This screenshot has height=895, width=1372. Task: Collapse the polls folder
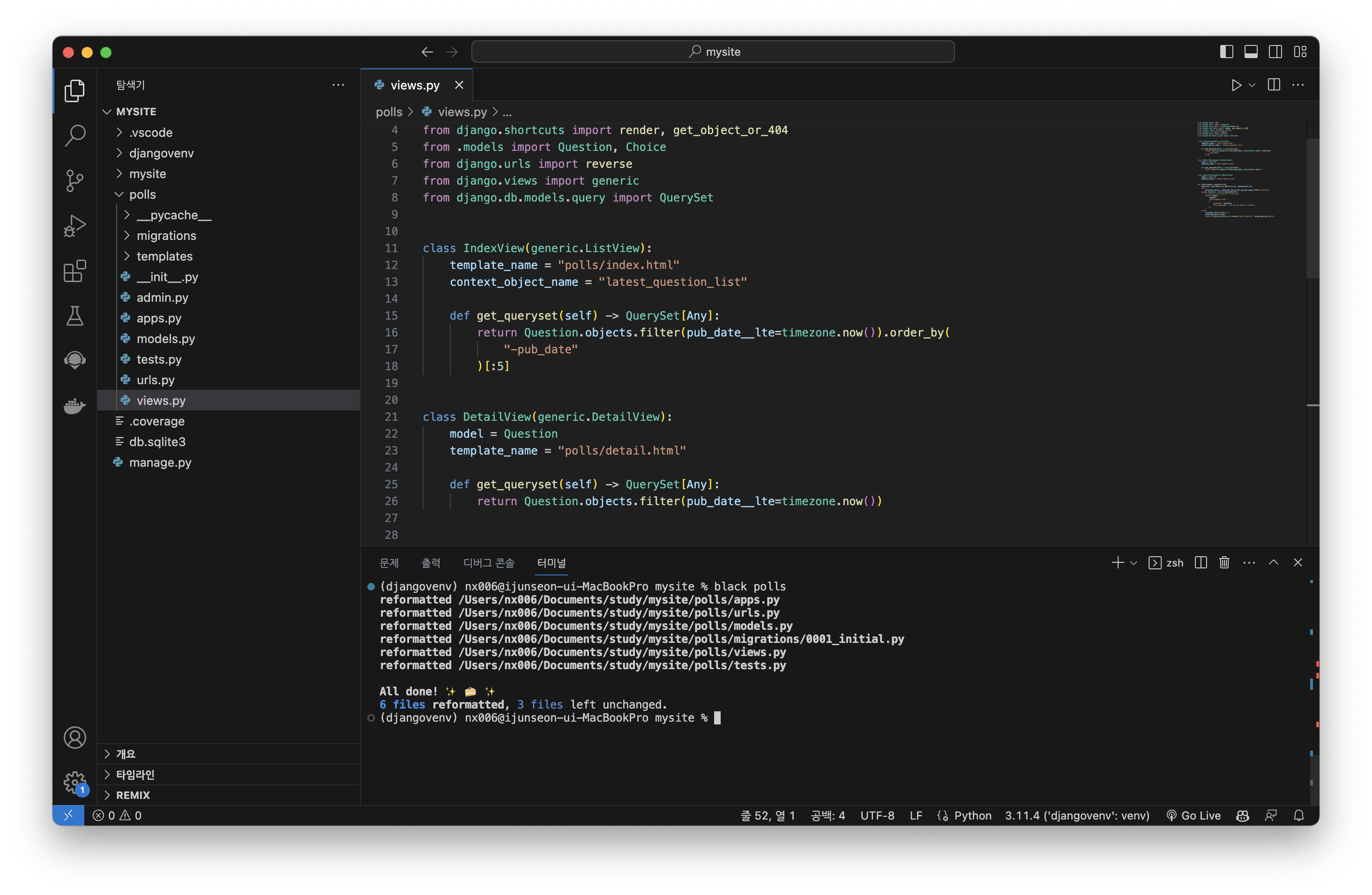(x=142, y=195)
